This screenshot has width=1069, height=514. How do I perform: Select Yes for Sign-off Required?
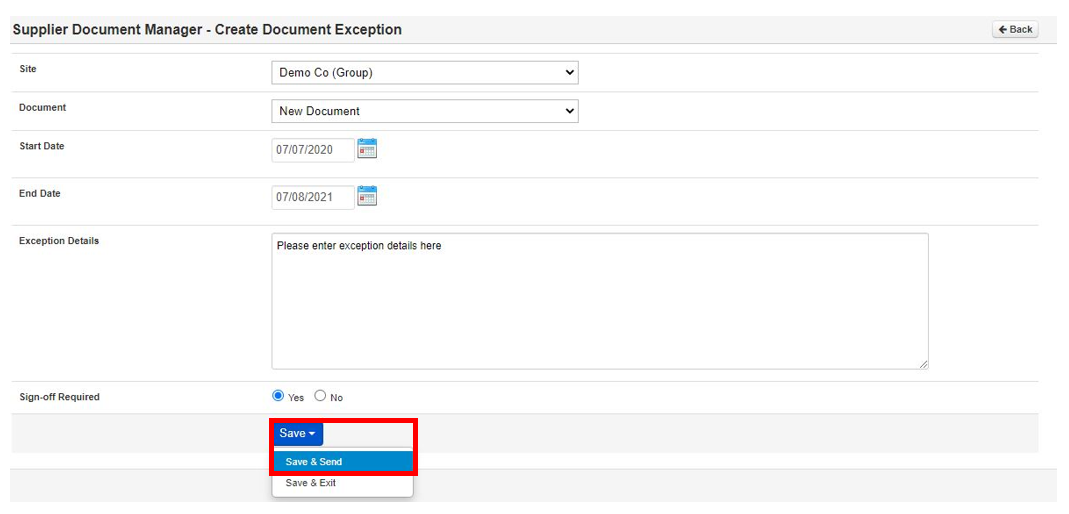coord(277,396)
